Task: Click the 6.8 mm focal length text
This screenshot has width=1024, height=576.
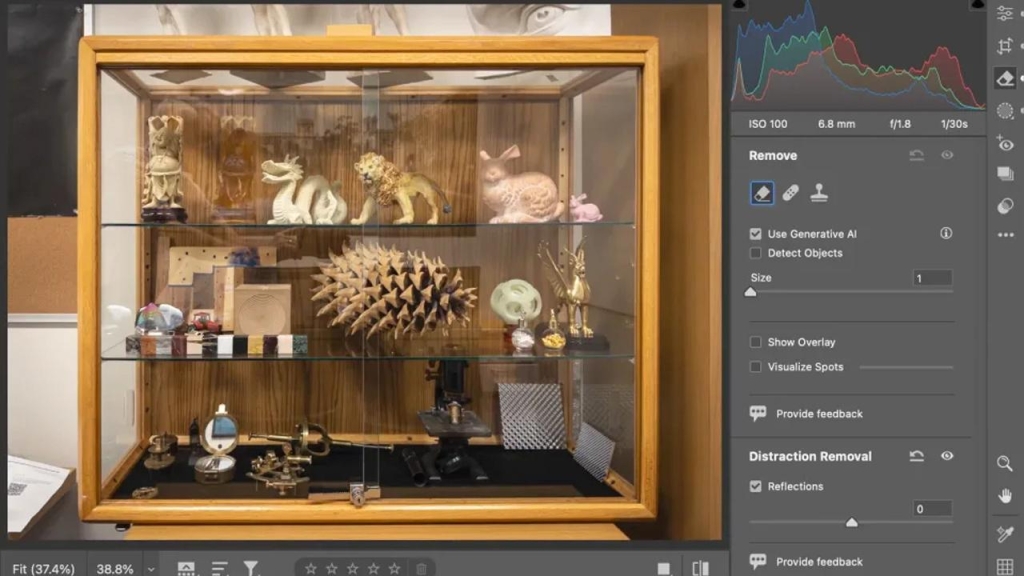Action: pos(837,124)
